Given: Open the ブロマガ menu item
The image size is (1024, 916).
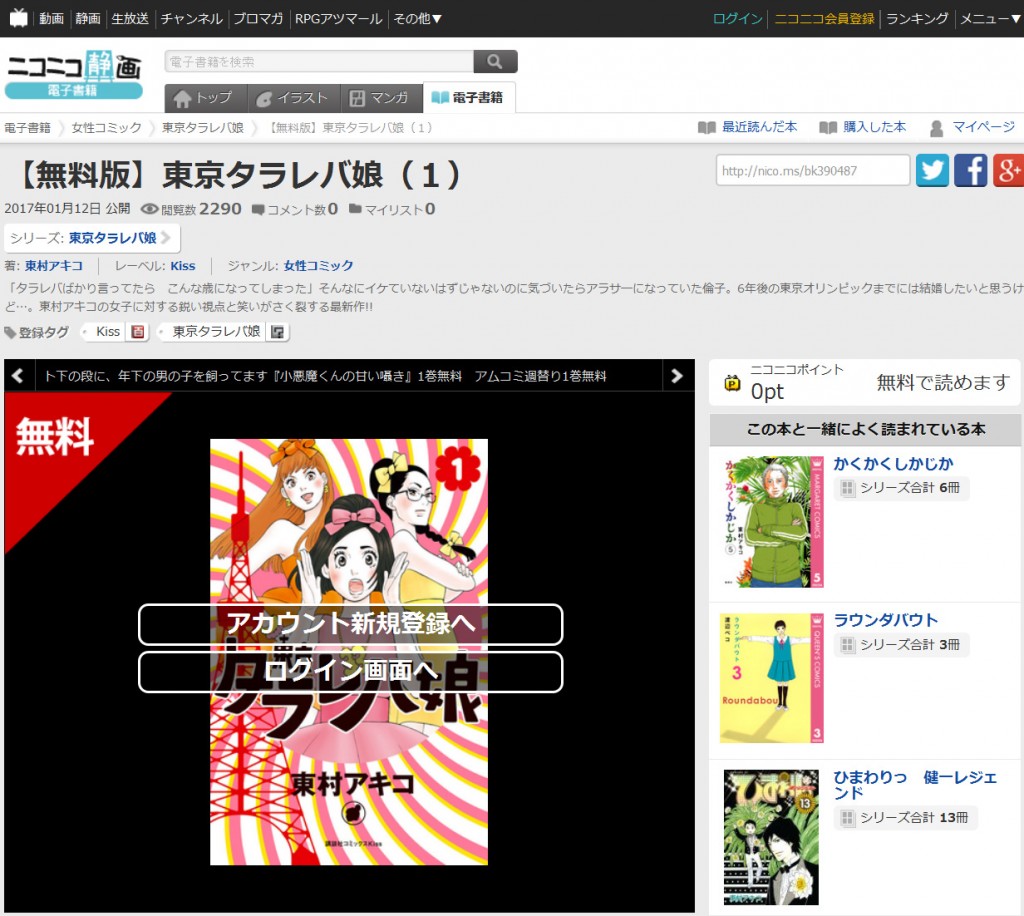Looking at the screenshot, I should [x=258, y=18].
